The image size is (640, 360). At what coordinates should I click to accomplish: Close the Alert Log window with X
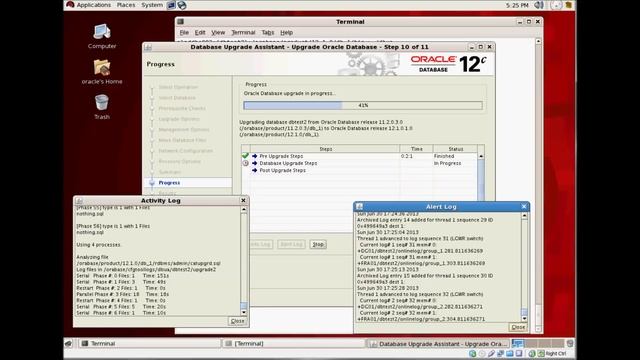click(524, 207)
